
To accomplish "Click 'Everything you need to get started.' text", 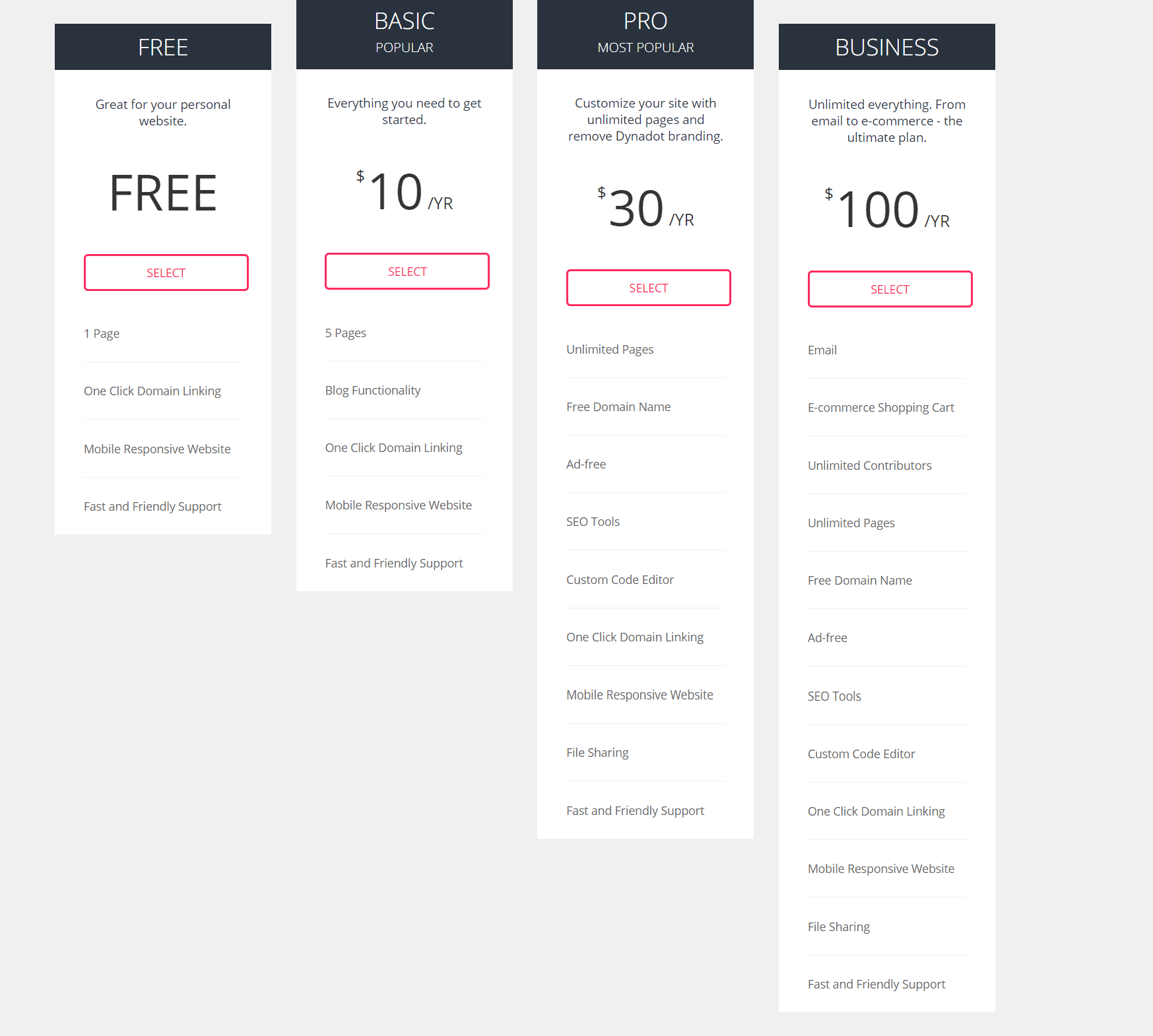I will click(x=405, y=111).
